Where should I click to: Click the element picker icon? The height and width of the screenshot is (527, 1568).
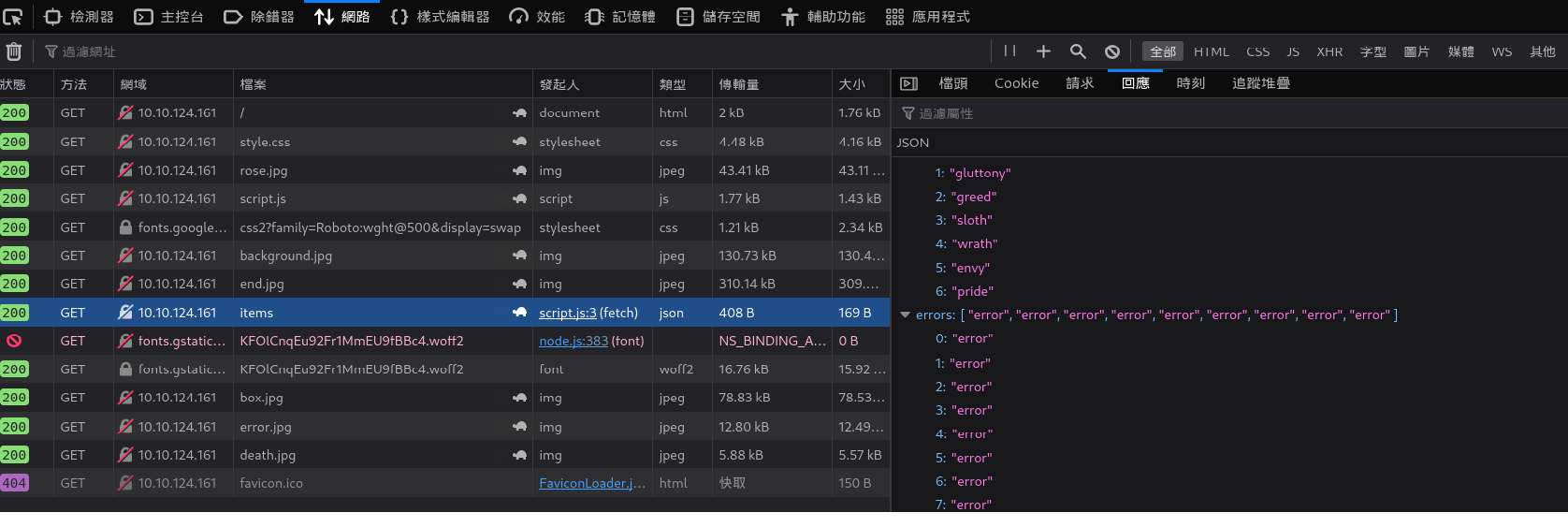(13, 17)
